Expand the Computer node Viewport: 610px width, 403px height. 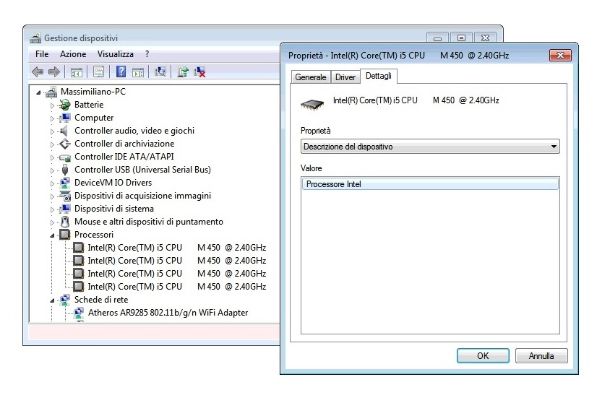point(52,118)
